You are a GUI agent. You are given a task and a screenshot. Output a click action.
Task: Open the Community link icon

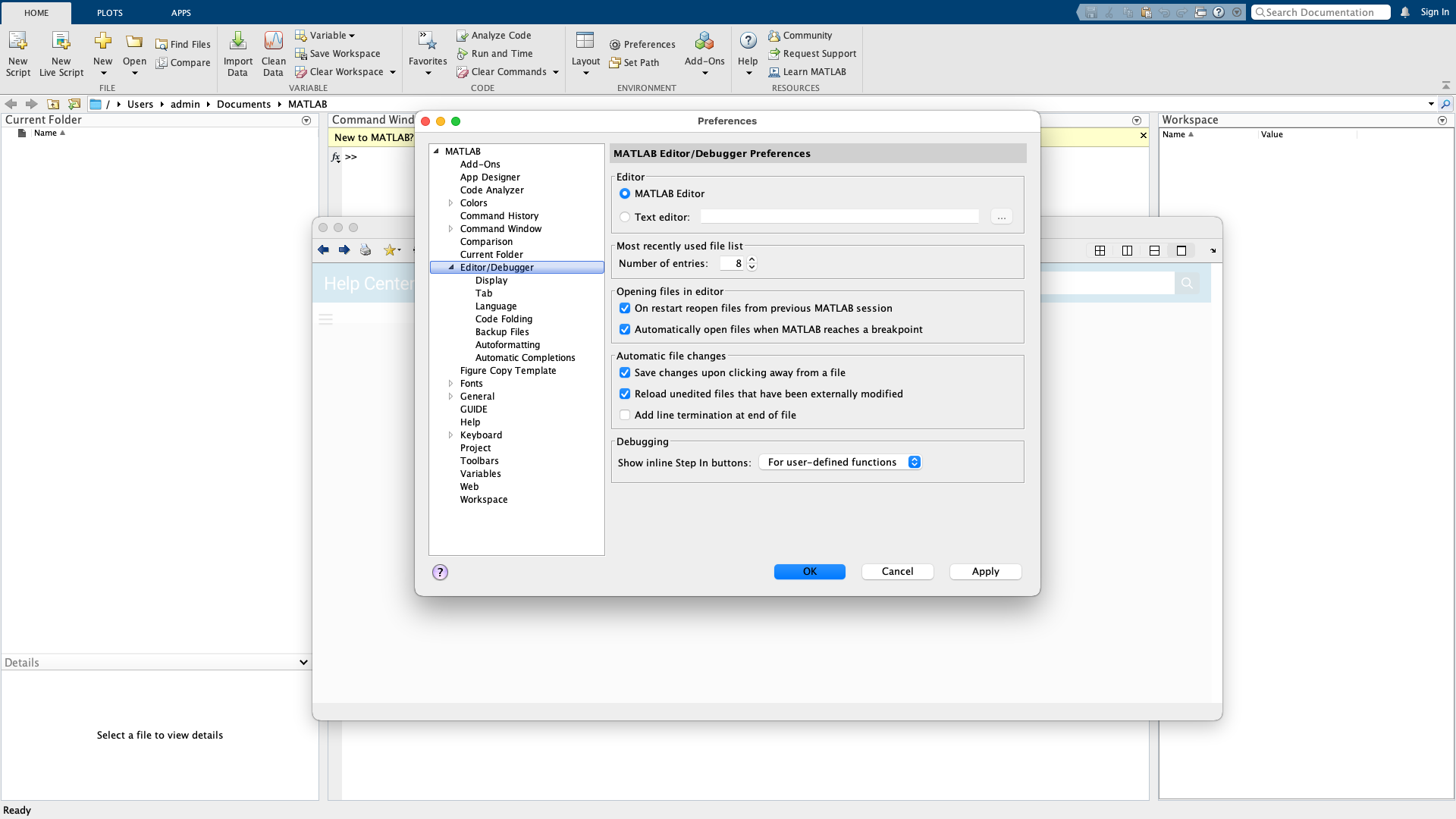pos(774,36)
